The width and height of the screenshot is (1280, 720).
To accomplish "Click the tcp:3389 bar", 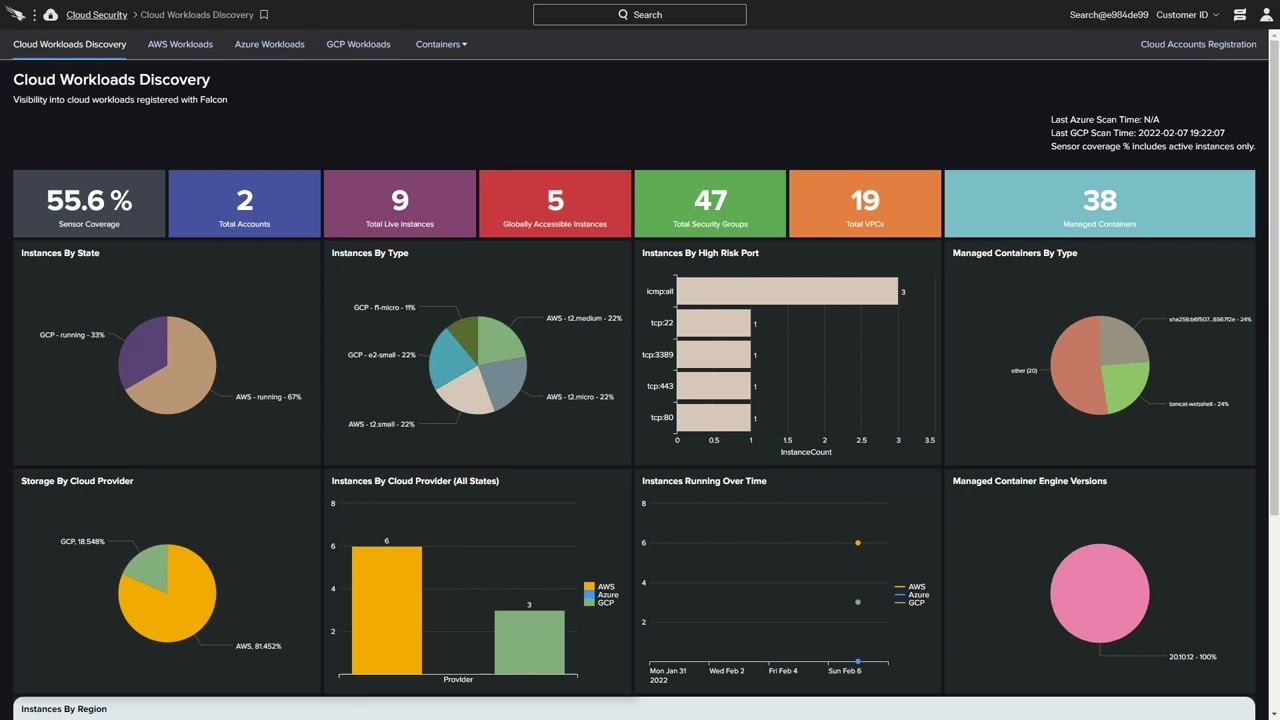I will pos(714,355).
